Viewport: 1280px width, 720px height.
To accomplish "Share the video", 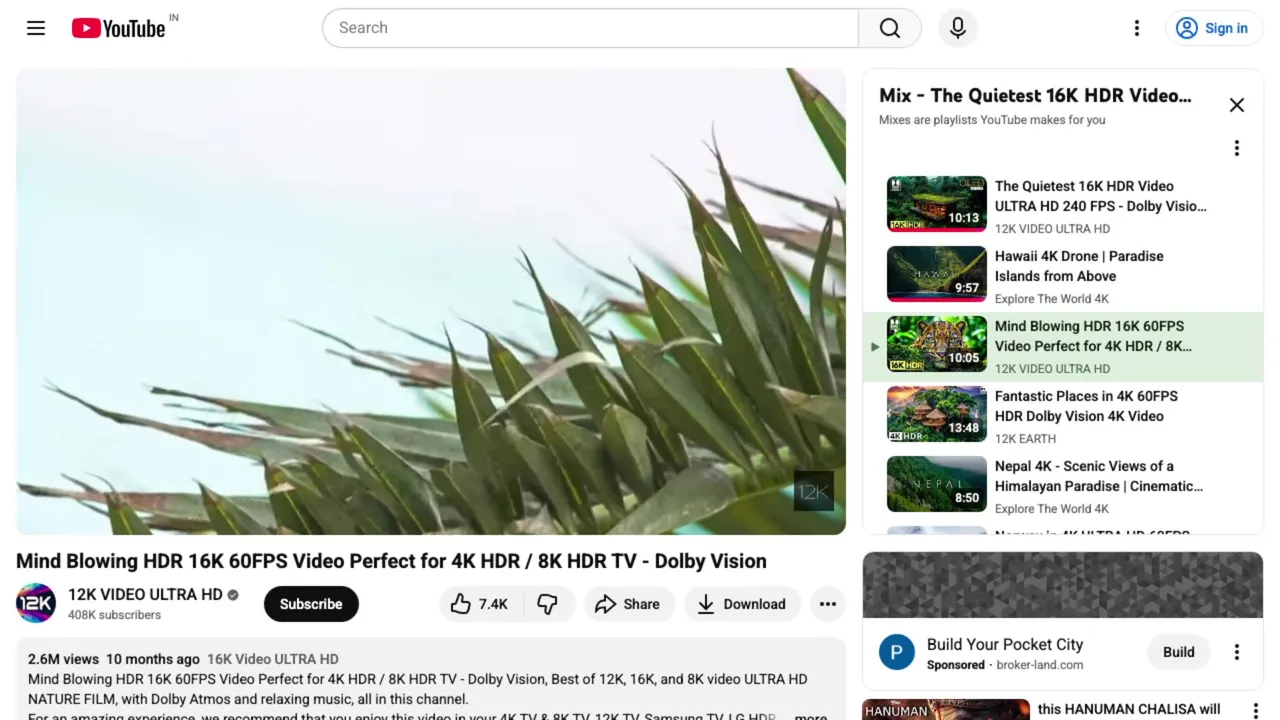I will click(627, 604).
